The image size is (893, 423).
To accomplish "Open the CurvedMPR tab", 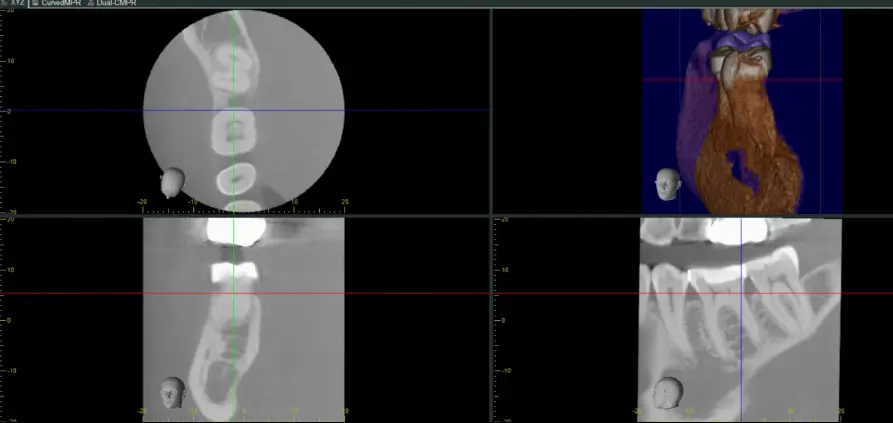I will [x=57, y=3].
